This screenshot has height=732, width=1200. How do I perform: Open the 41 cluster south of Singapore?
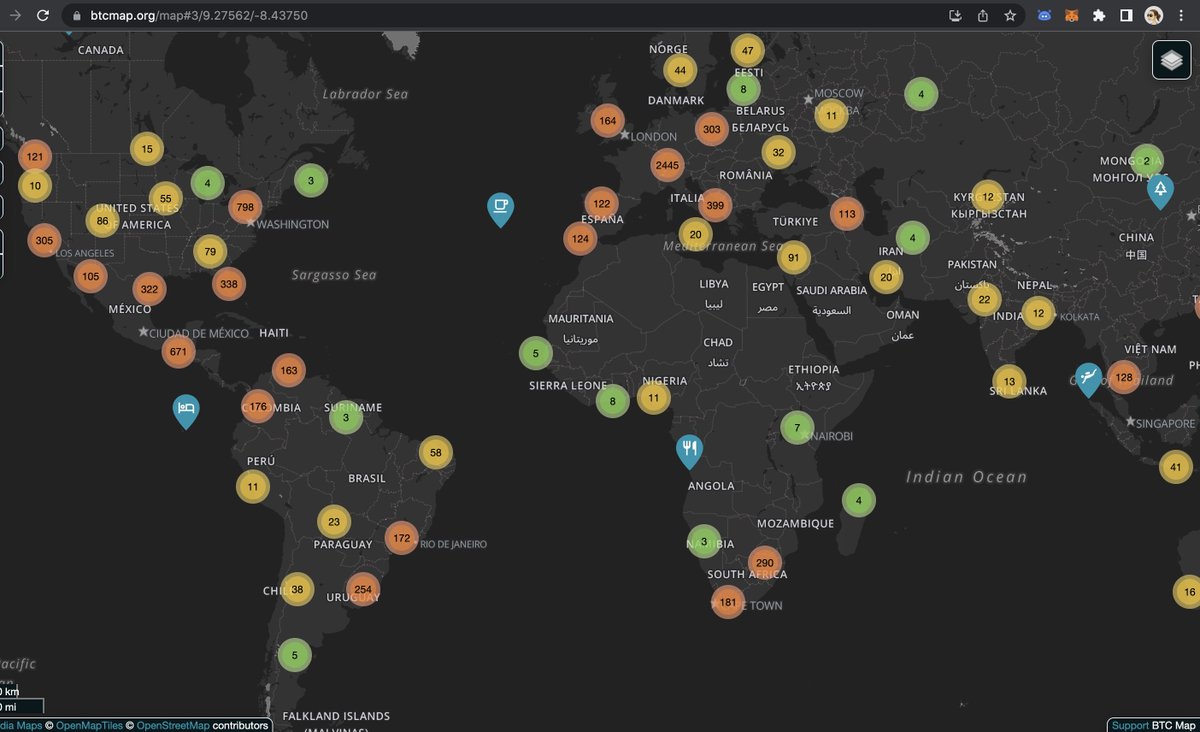1176,466
